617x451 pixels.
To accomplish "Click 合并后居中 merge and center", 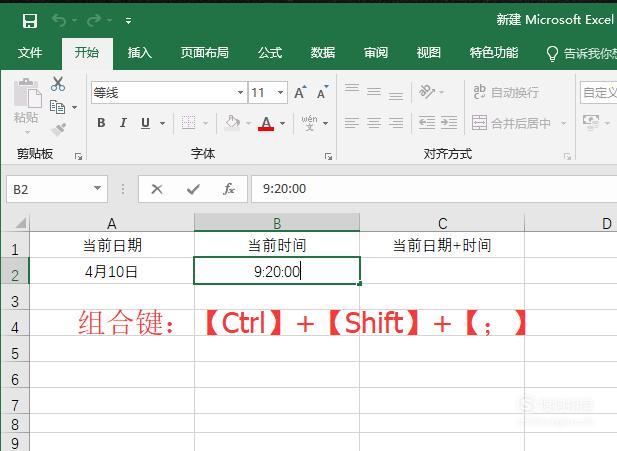I will (x=511, y=123).
